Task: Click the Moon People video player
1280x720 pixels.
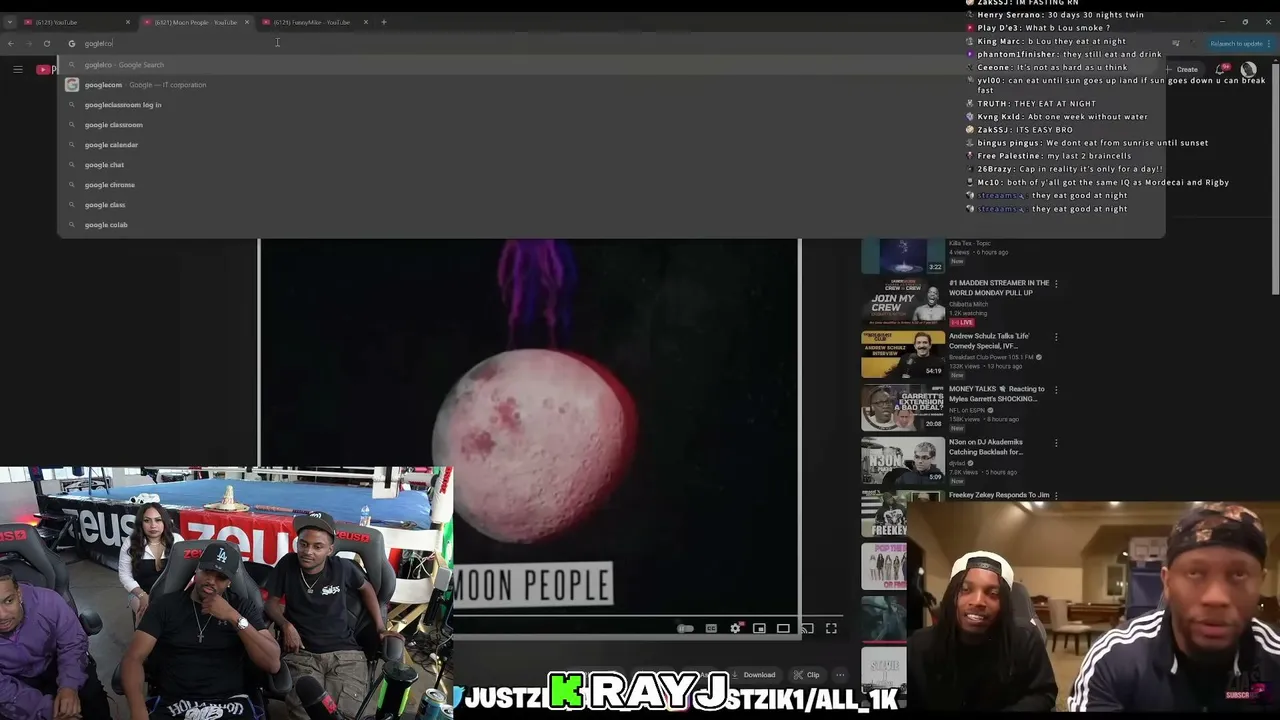Action: click(529, 438)
